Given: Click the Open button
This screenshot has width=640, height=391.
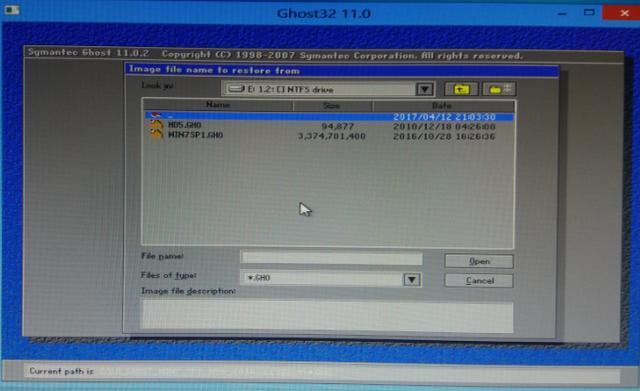Looking at the screenshot, I should [479, 261].
